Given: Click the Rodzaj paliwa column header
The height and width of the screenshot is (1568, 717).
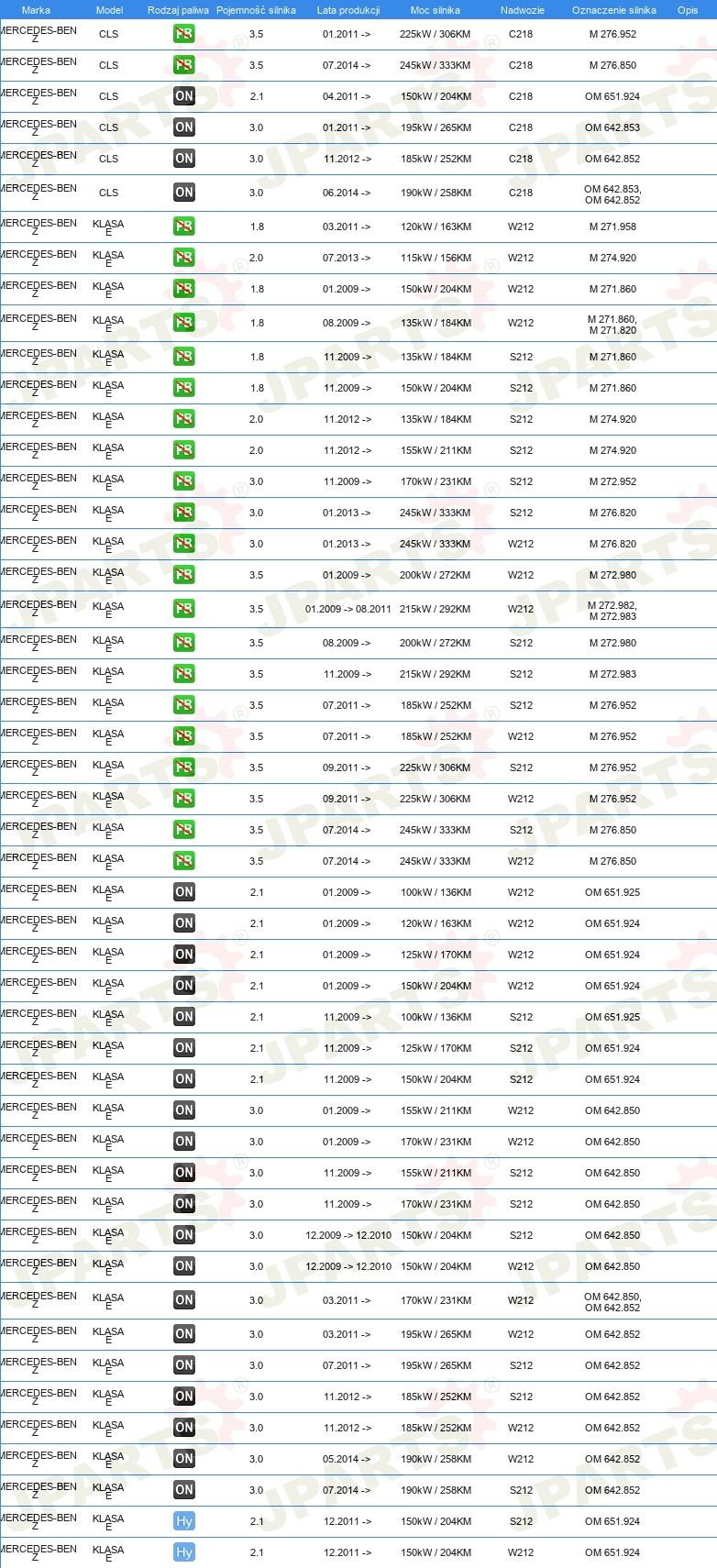Looking at the screenshot, I should click(178, 10).
